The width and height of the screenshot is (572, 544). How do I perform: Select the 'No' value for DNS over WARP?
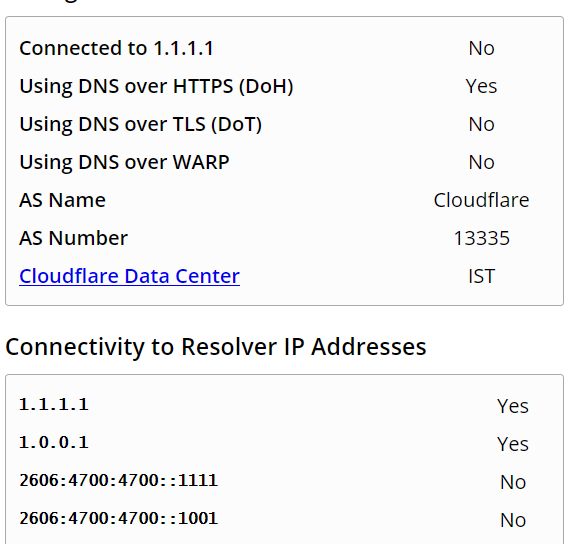[x=481, y=162]
